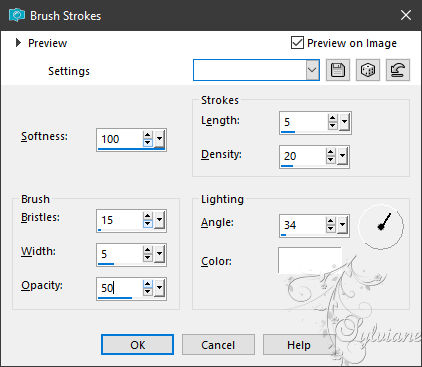The width and height of the screenshot is (422, 367).
Task: Click the Cancel button
Action: pyautogui.click(x=218, y=345)
